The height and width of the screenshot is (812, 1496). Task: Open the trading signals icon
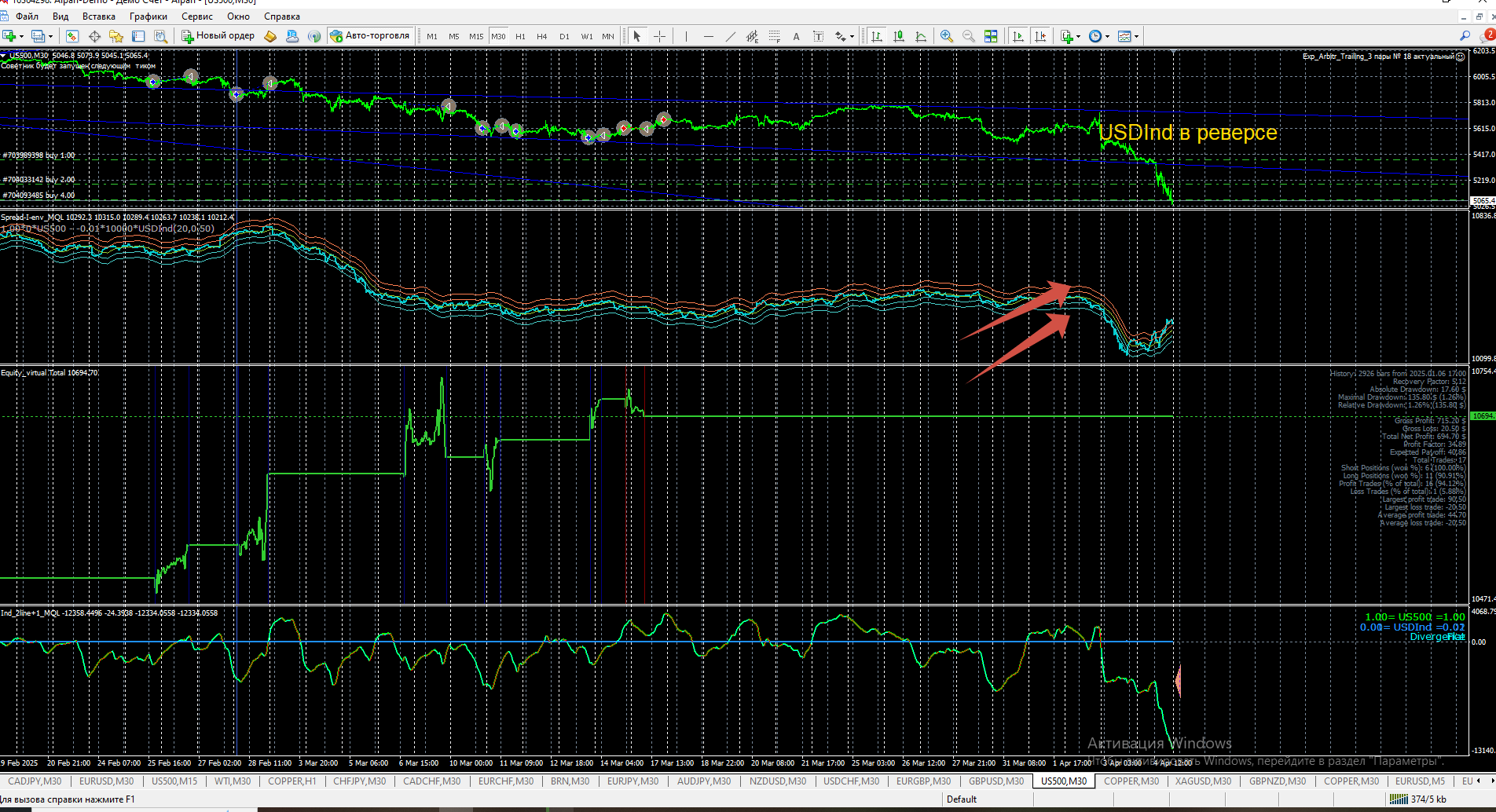click(x=314, y=36)
